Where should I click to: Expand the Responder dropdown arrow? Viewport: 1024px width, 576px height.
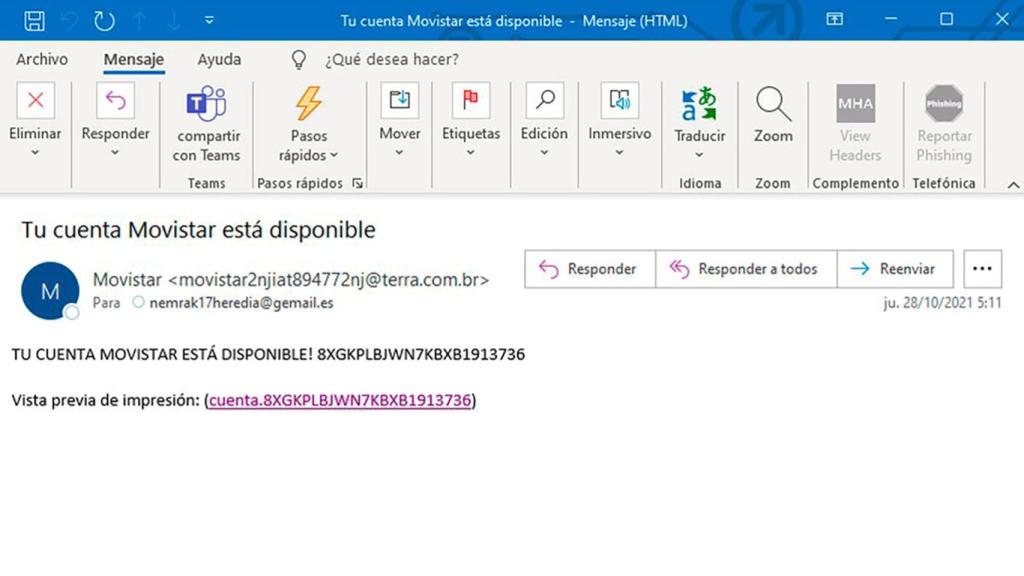pos(115,150)
